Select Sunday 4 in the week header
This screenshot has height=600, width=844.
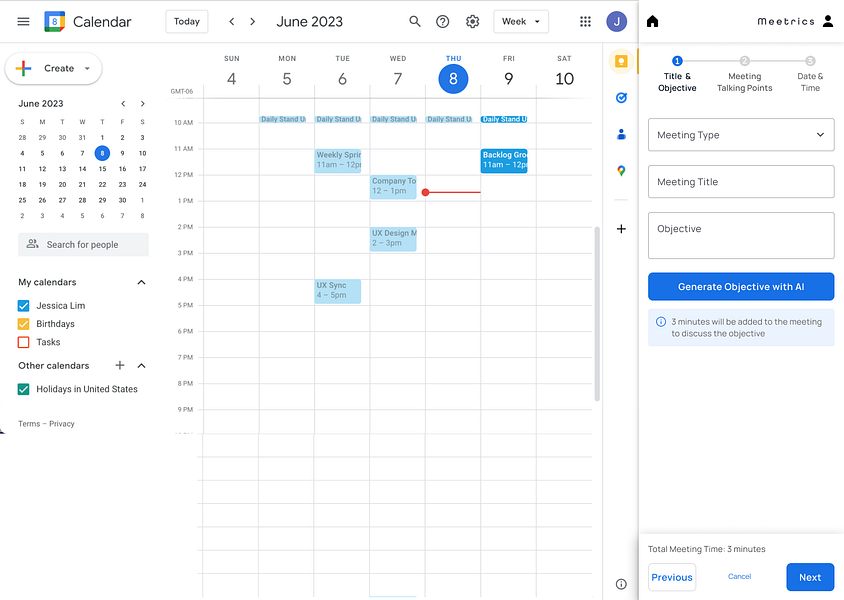(231, 79)
